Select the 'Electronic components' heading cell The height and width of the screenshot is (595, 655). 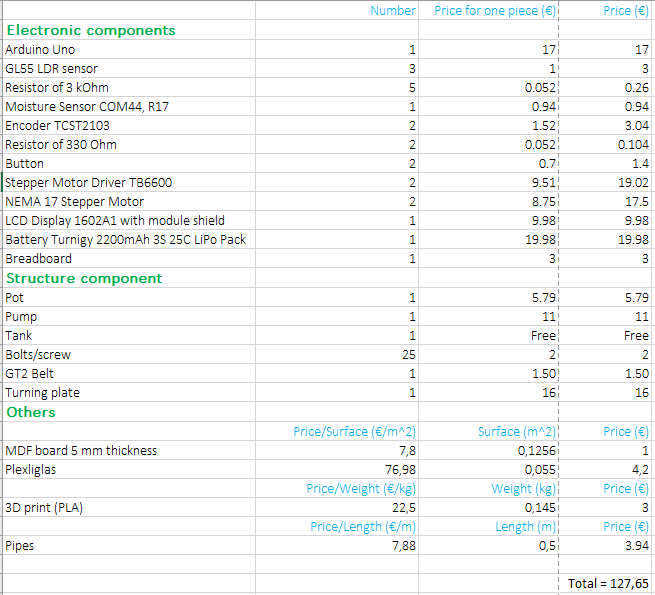pyautogui.click(x=129, y=30)
